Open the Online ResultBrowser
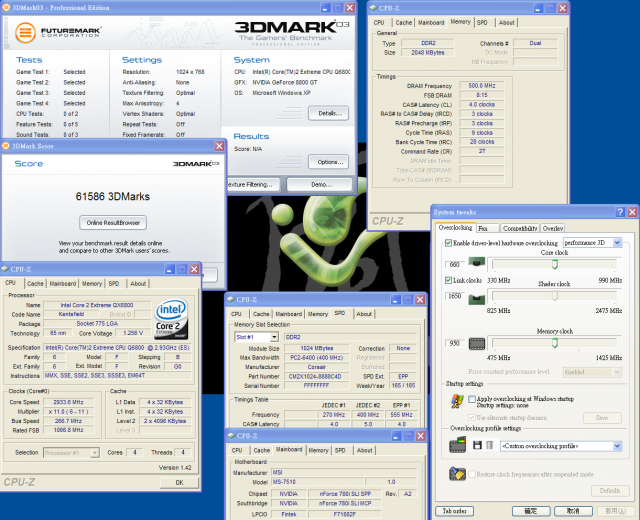 click(x=113, y=222)
